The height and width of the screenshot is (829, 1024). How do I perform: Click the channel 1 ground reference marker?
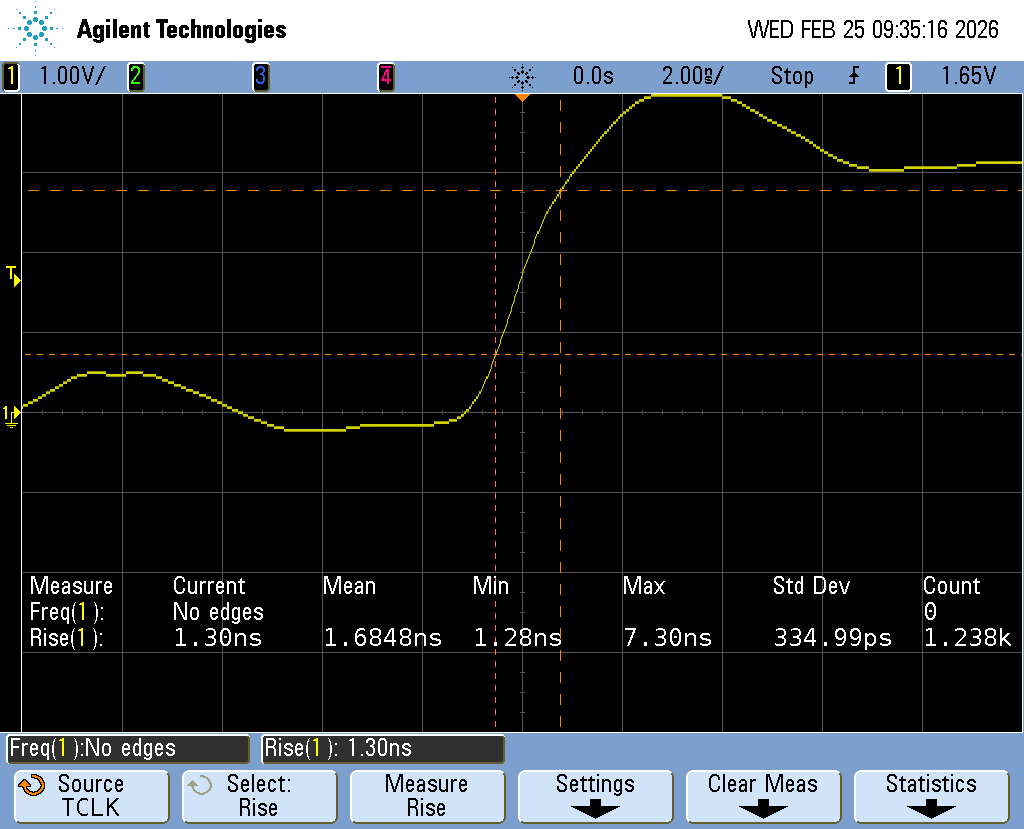(x=11, y=414)
